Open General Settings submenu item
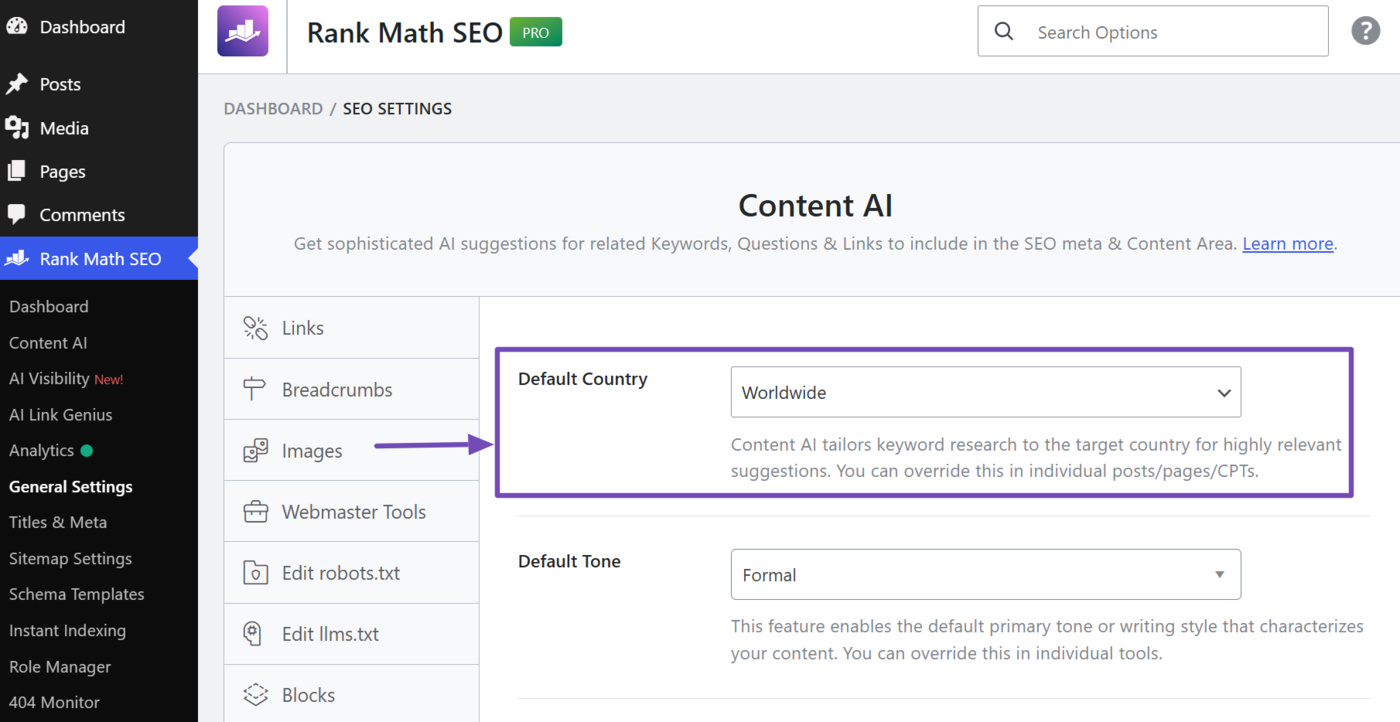This screenshot has width=1400, height=722. click(x=71, y=486)
